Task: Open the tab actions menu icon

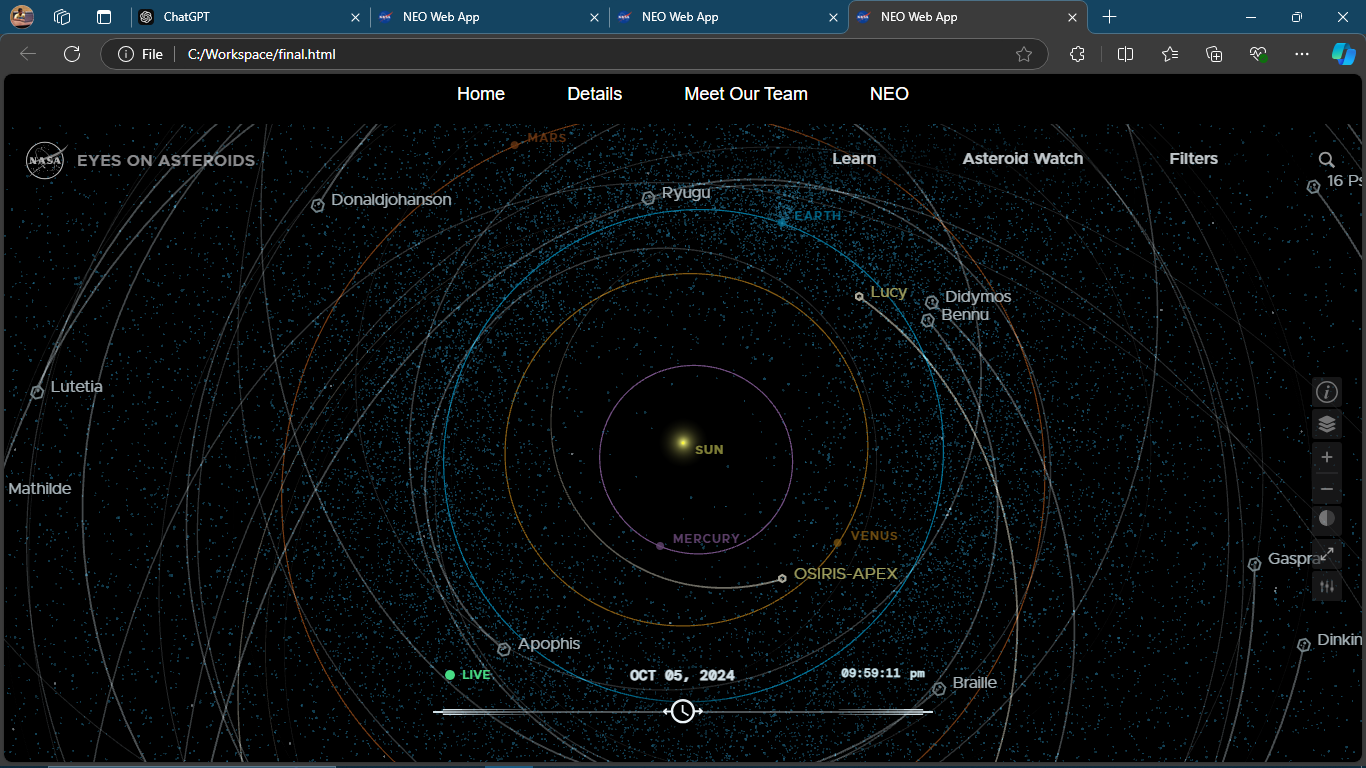Action: tap(104, 17)
